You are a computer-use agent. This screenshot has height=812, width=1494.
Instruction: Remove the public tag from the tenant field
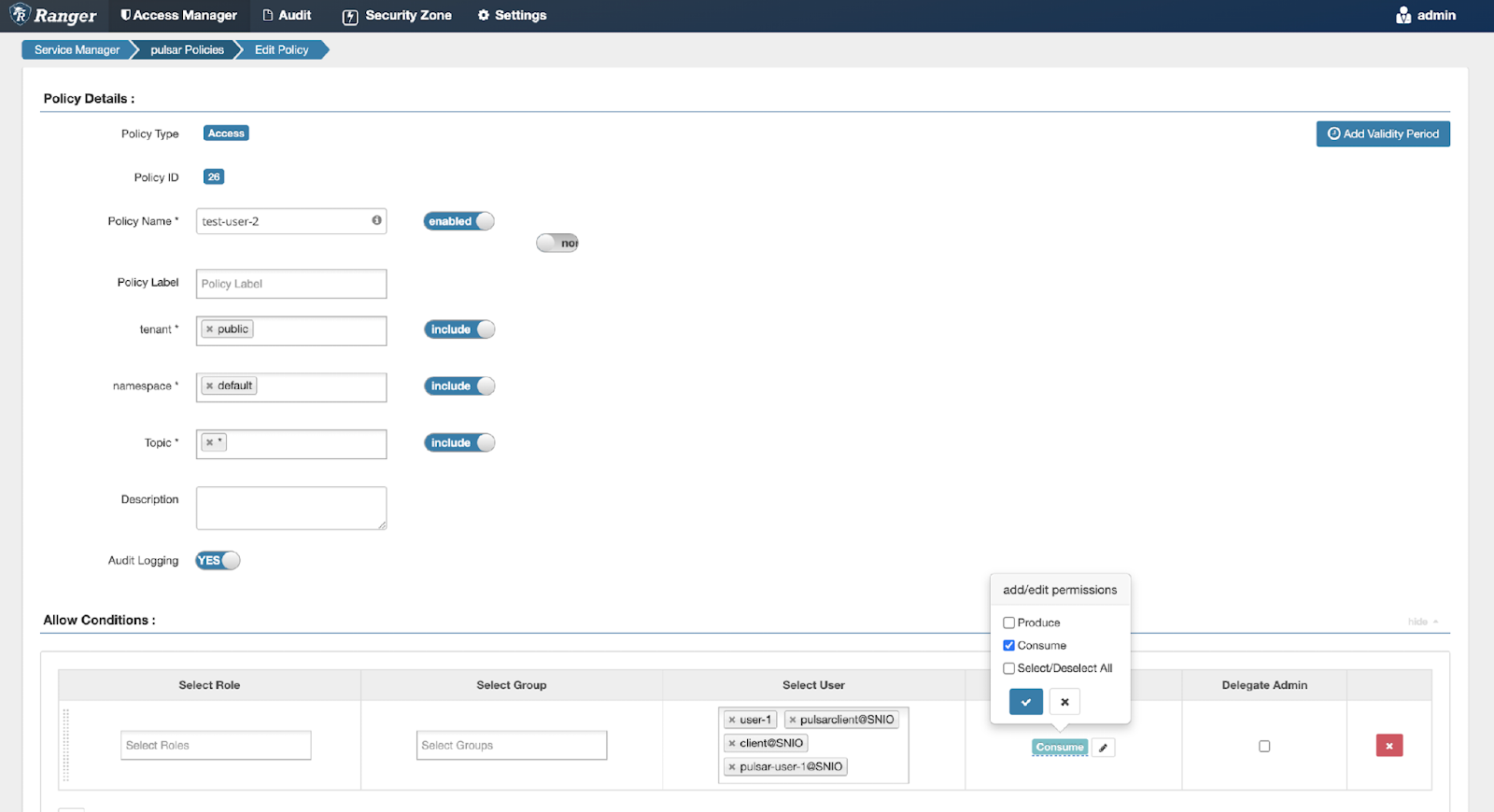tap(210, 329)
